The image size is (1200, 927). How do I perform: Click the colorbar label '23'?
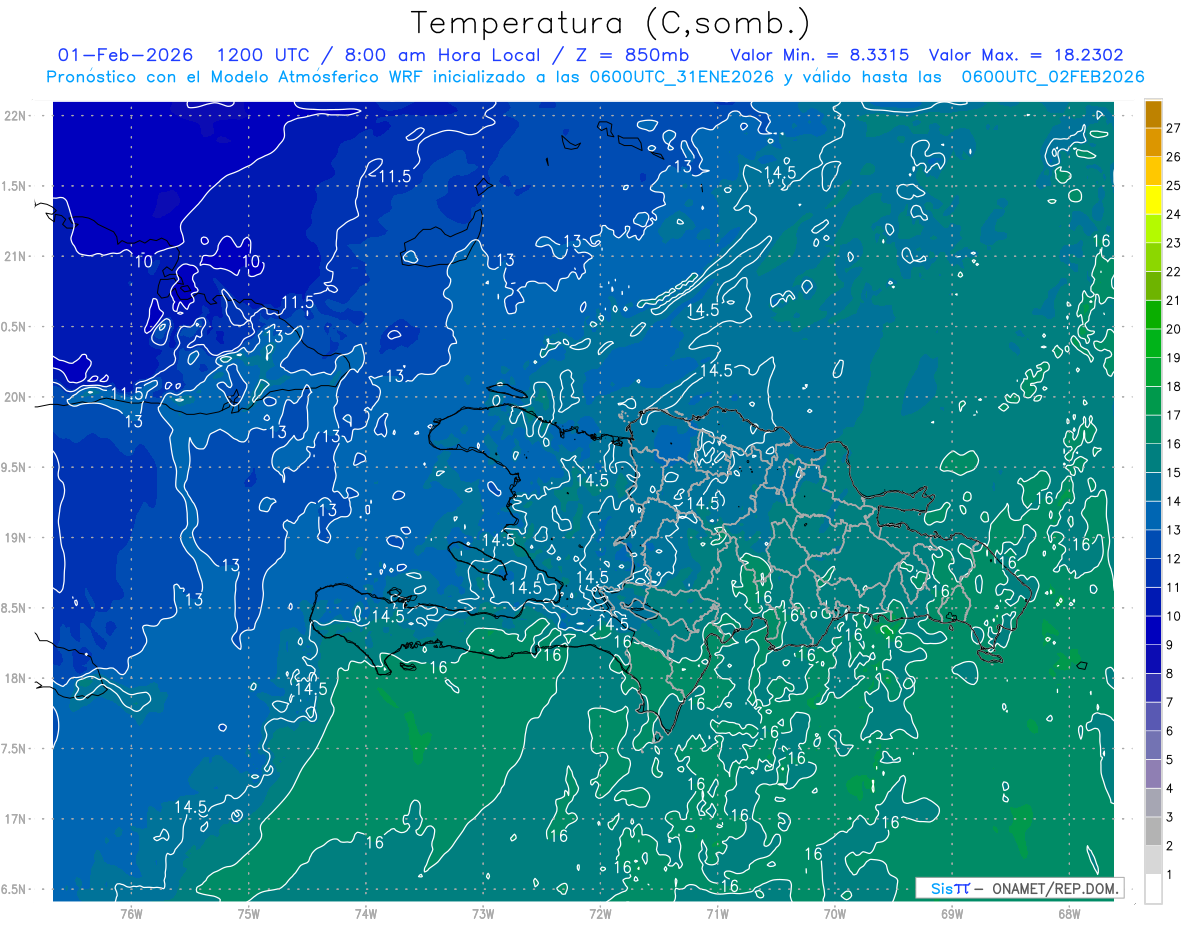(1173, 243)
